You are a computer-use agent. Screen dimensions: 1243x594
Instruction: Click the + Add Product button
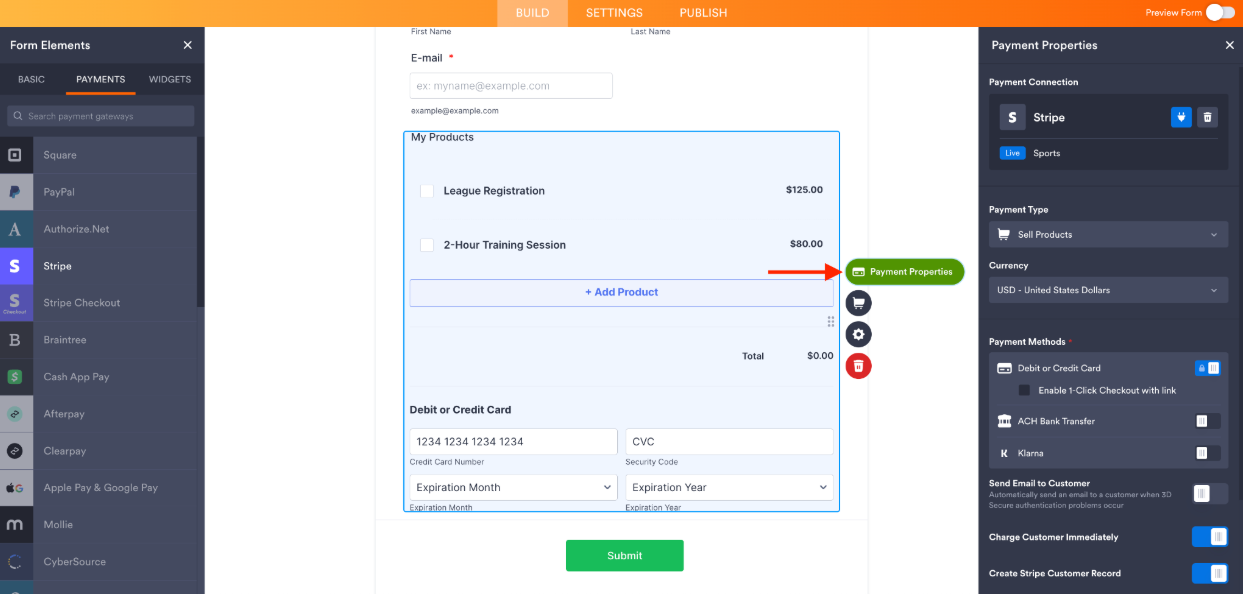621,292
